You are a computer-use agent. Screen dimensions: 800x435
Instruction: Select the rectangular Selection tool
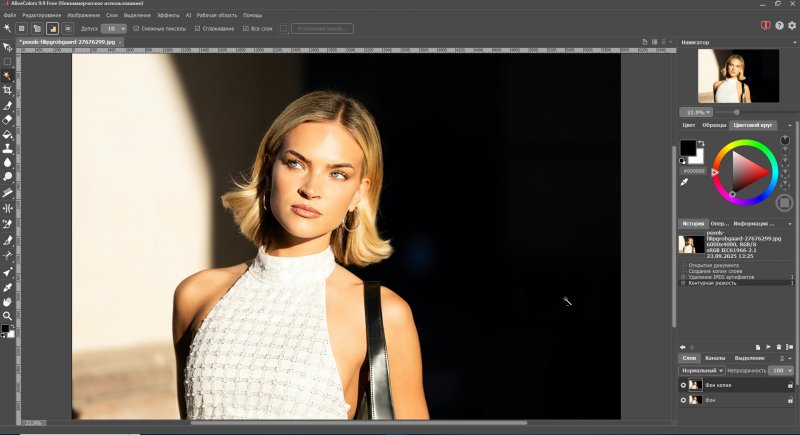coord(7,62)
